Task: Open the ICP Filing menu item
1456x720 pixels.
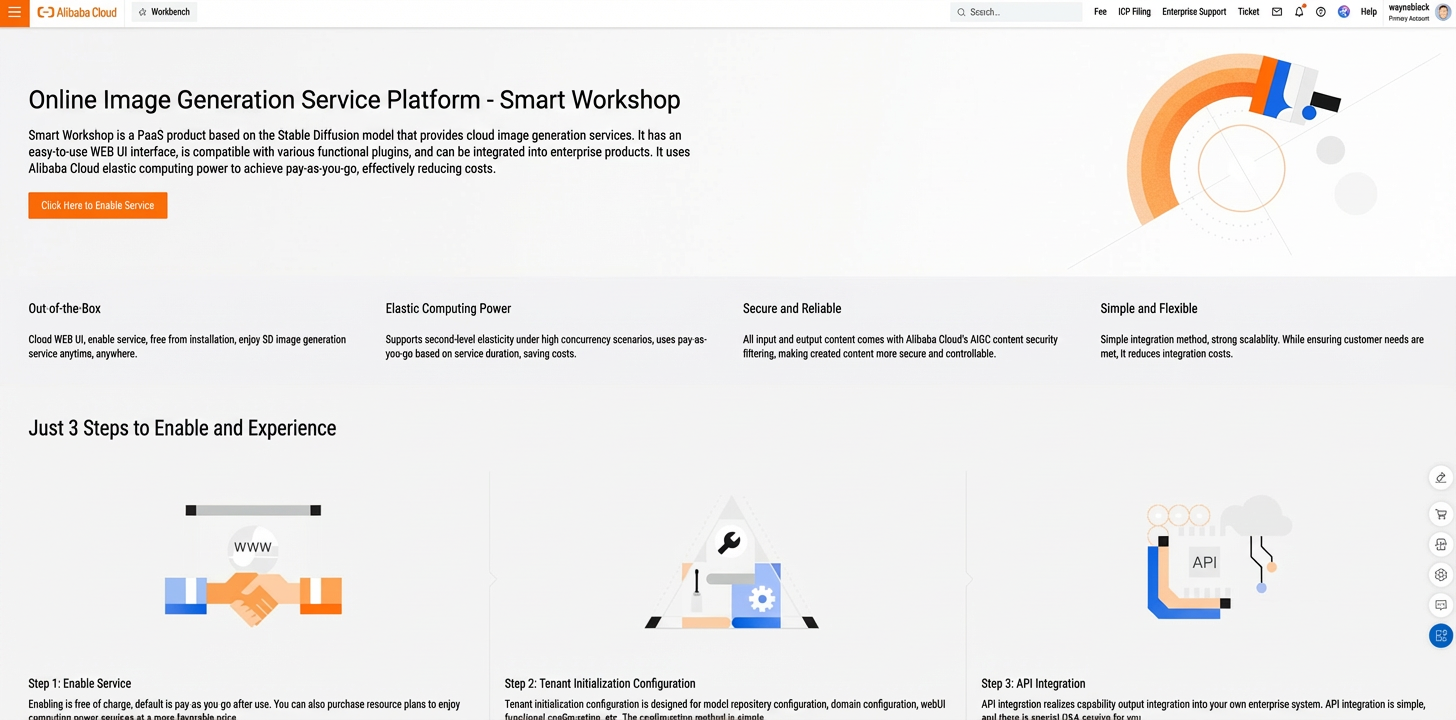Action: pyautogui.click(x=1134, y=12)
